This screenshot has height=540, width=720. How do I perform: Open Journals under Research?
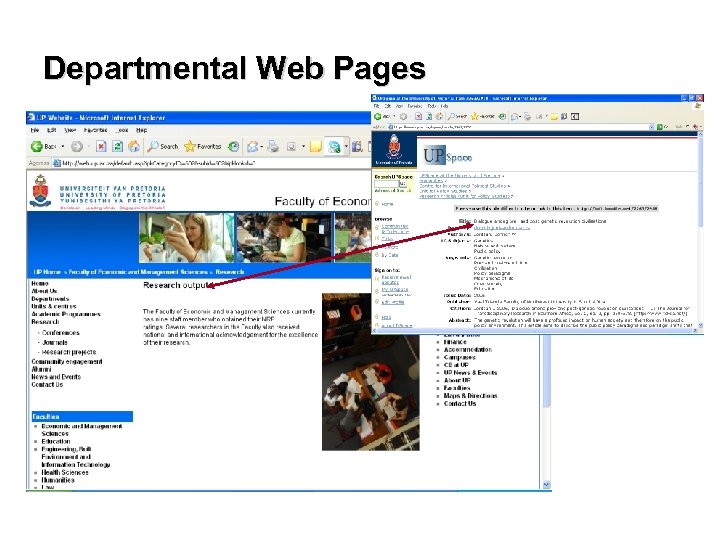55,343
